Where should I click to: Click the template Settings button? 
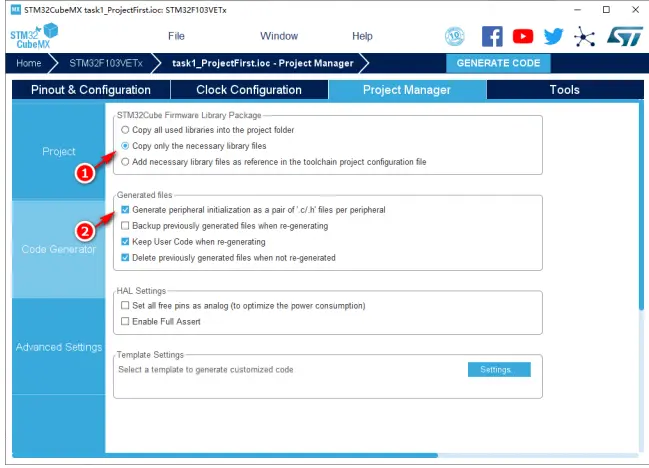[499, 370]
